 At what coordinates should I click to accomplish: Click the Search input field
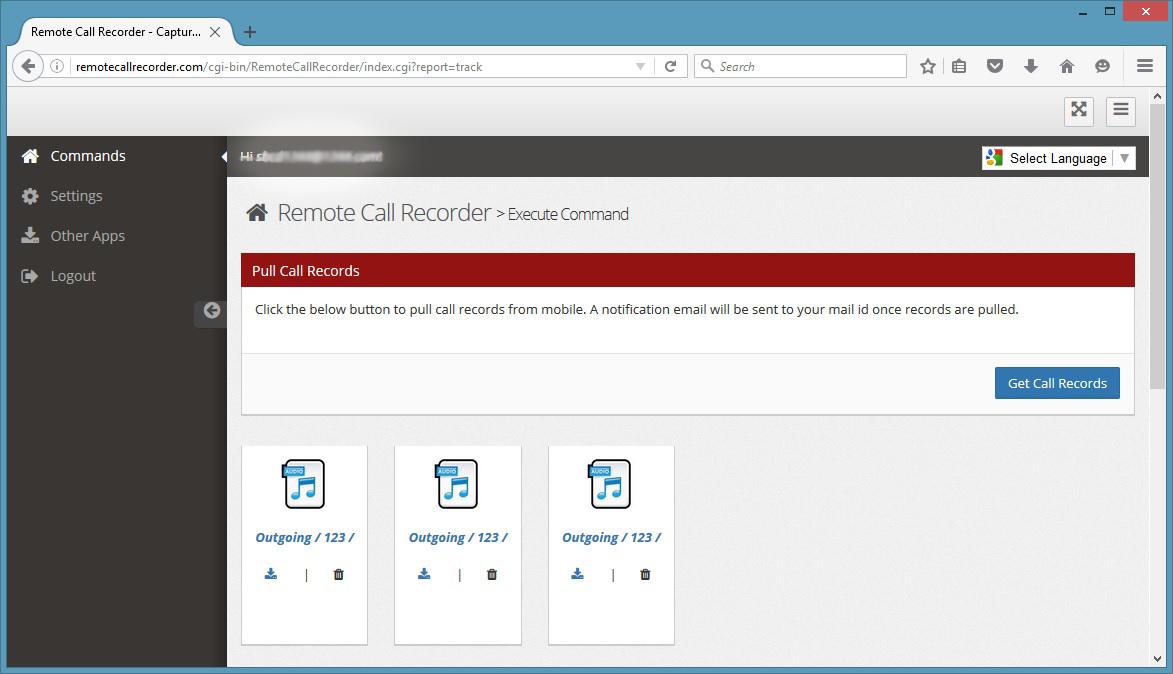(x=800, y=66)
